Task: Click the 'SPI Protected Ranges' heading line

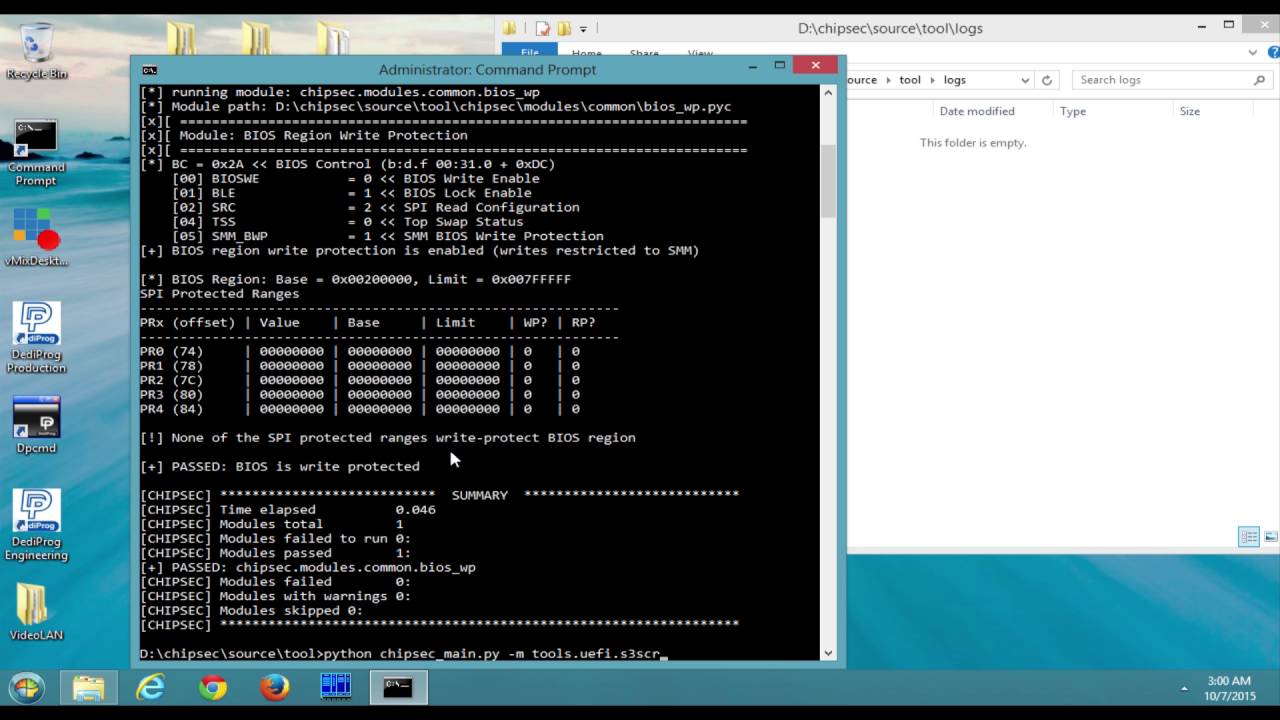Action: (x=220, y=294)
